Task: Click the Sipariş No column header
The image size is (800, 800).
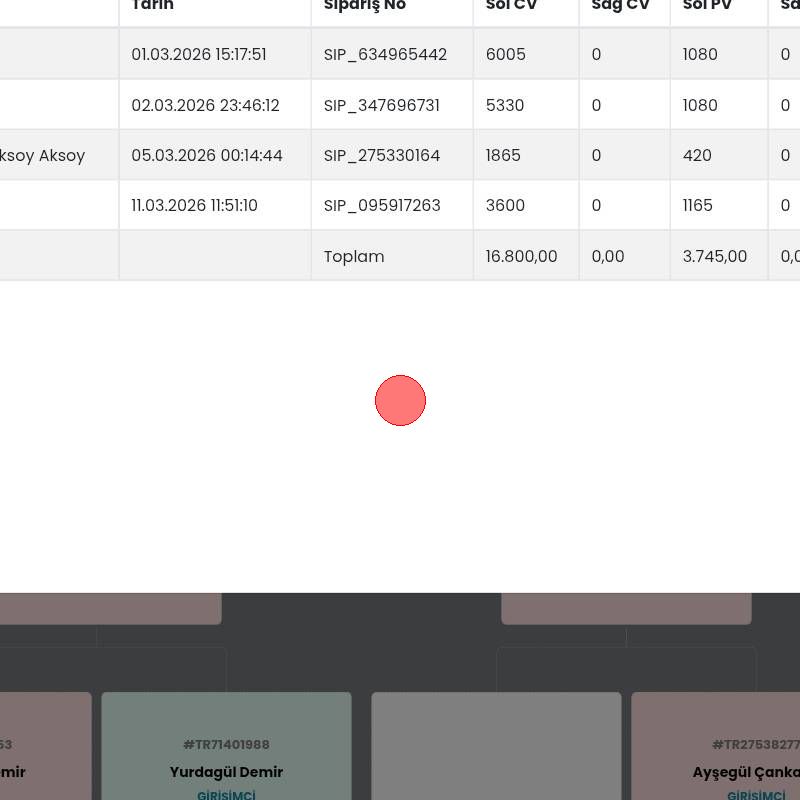Action: (x=365, y=6)
